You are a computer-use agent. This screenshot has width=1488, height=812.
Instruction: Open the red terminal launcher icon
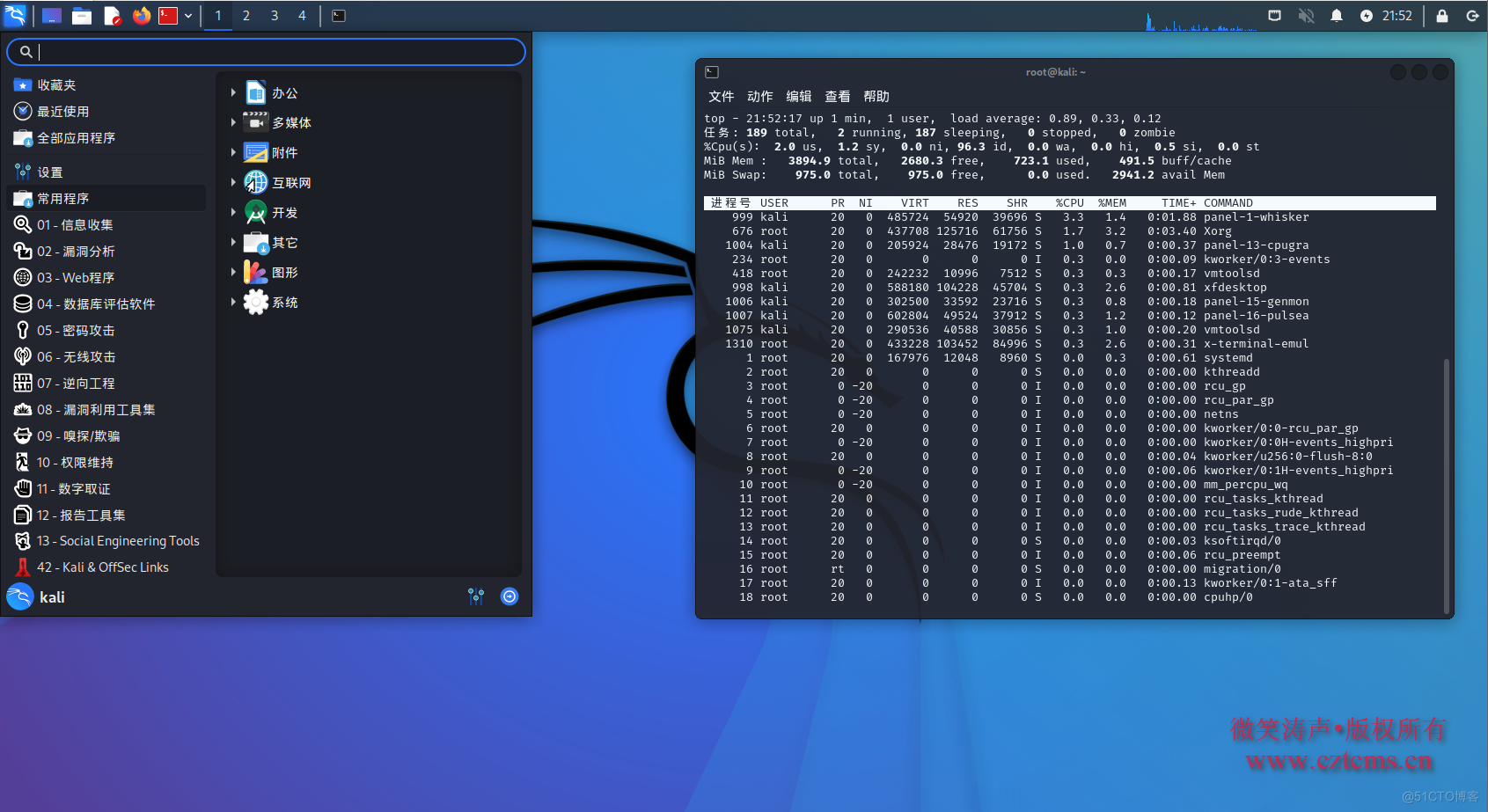(x=168, y=16)
